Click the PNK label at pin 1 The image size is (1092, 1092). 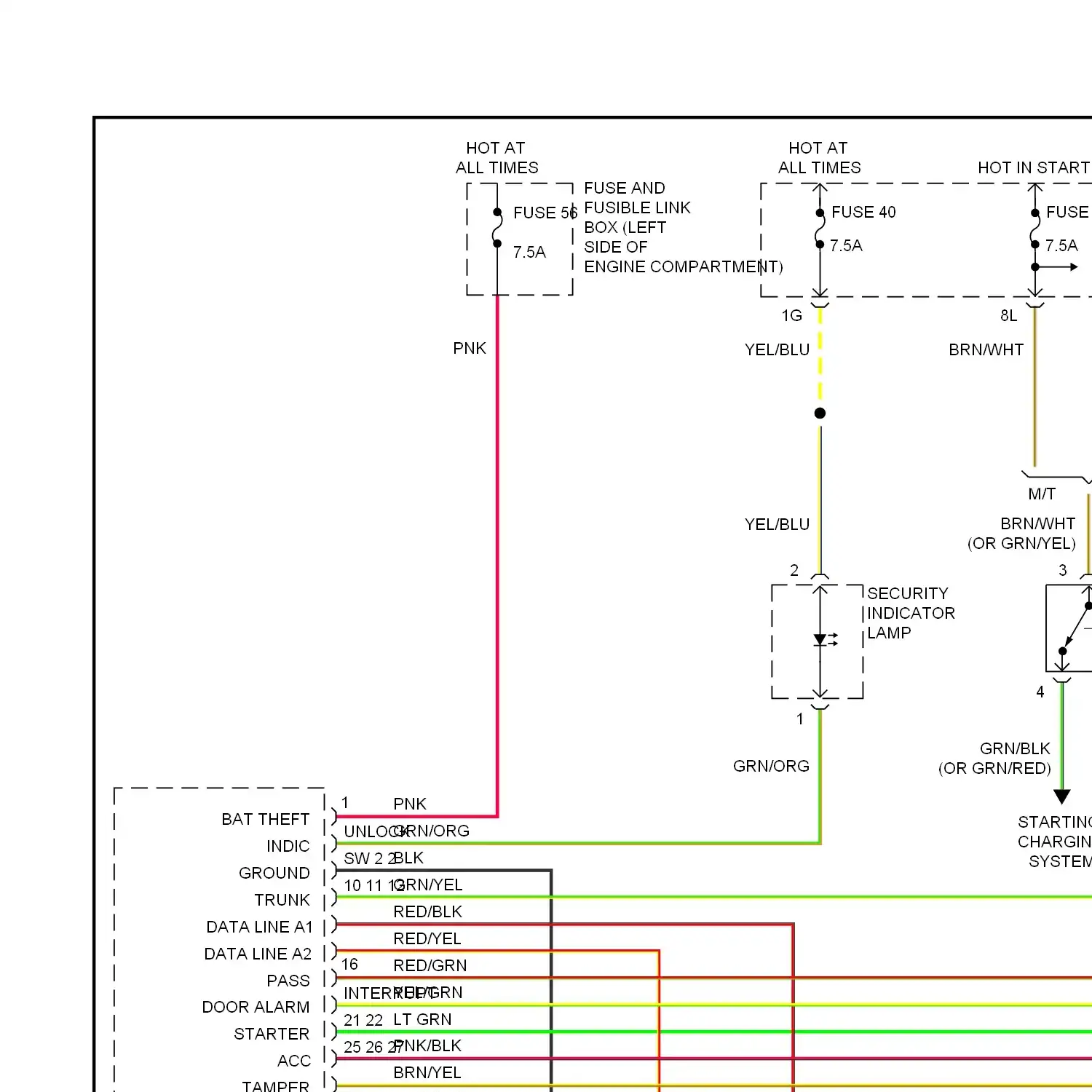[x=410, y=804]
